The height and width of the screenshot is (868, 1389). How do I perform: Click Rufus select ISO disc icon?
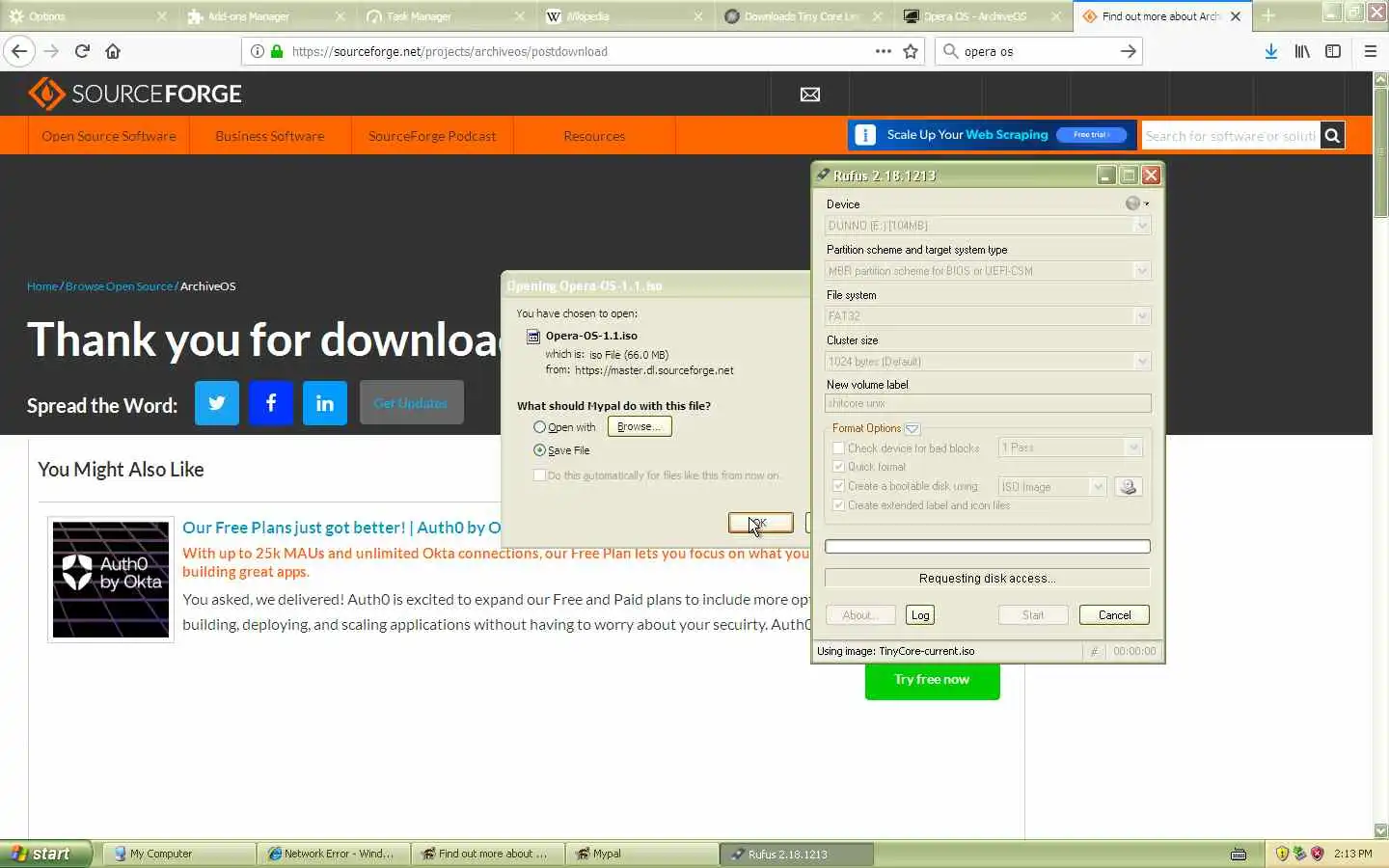pyautogui.click(x=1128, y=486)
